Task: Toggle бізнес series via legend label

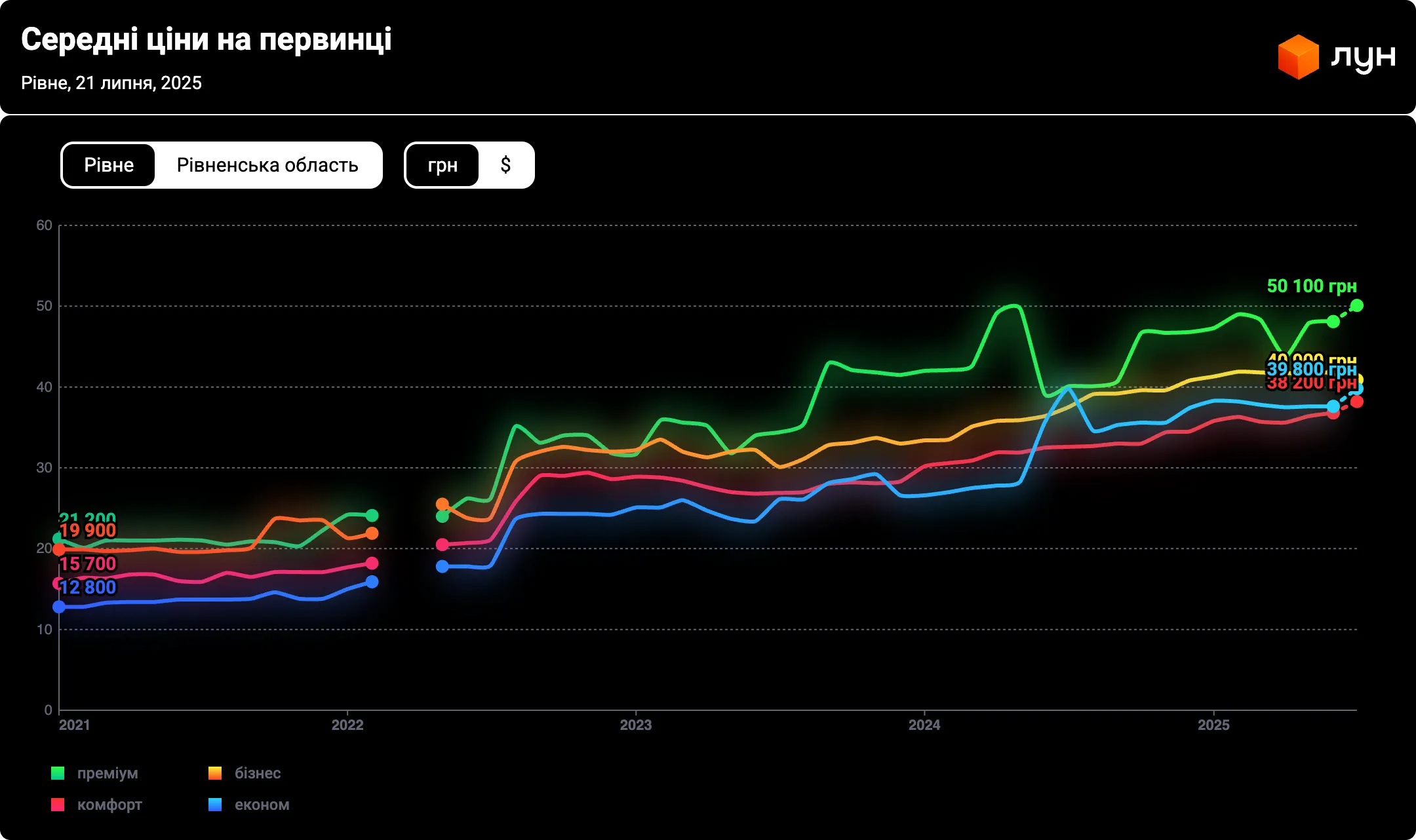Action: pyautogui.click(x=258, y=773)
